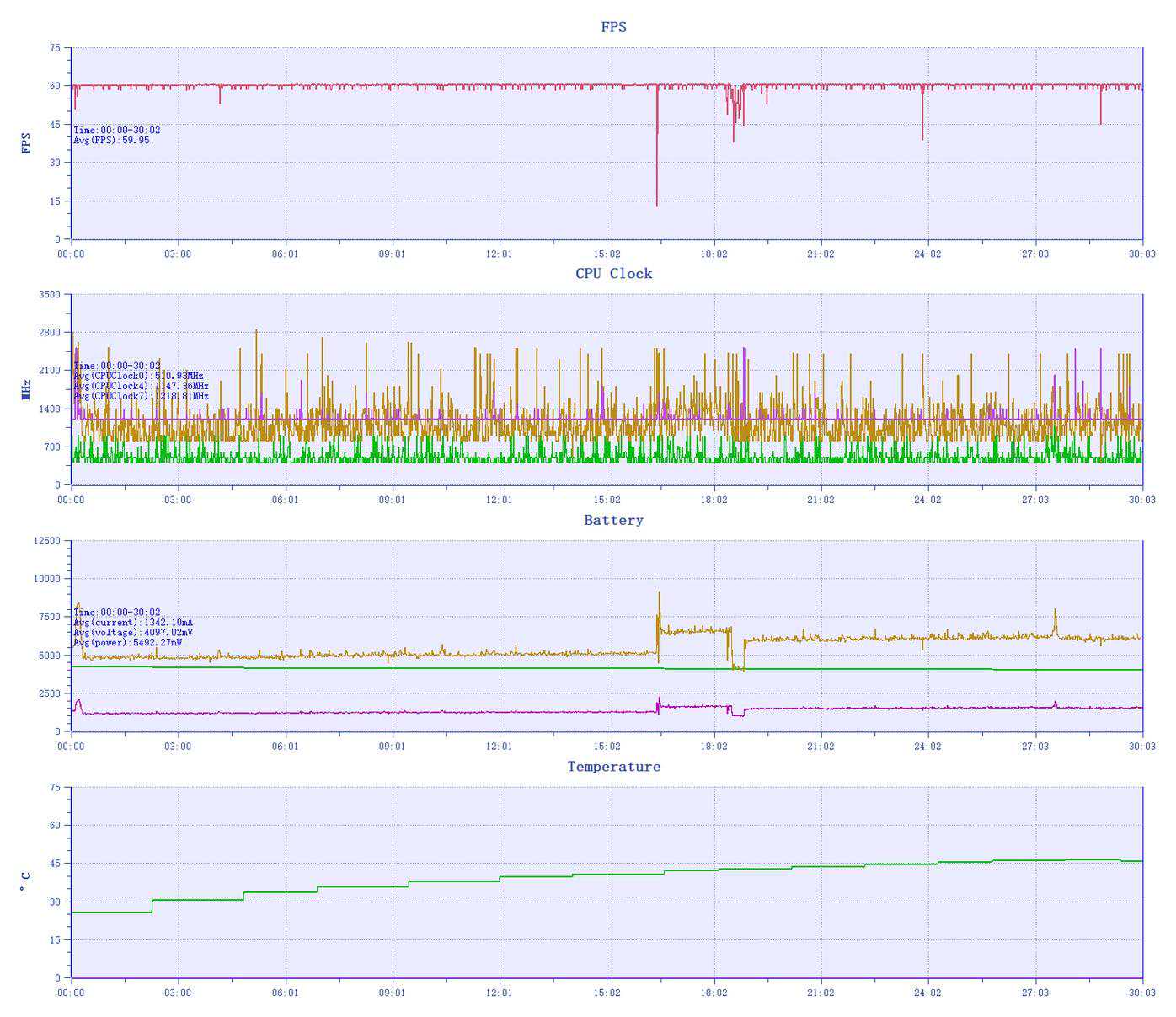Select the Avg(FPS):59.95 annotation

(x=111, y=141)
